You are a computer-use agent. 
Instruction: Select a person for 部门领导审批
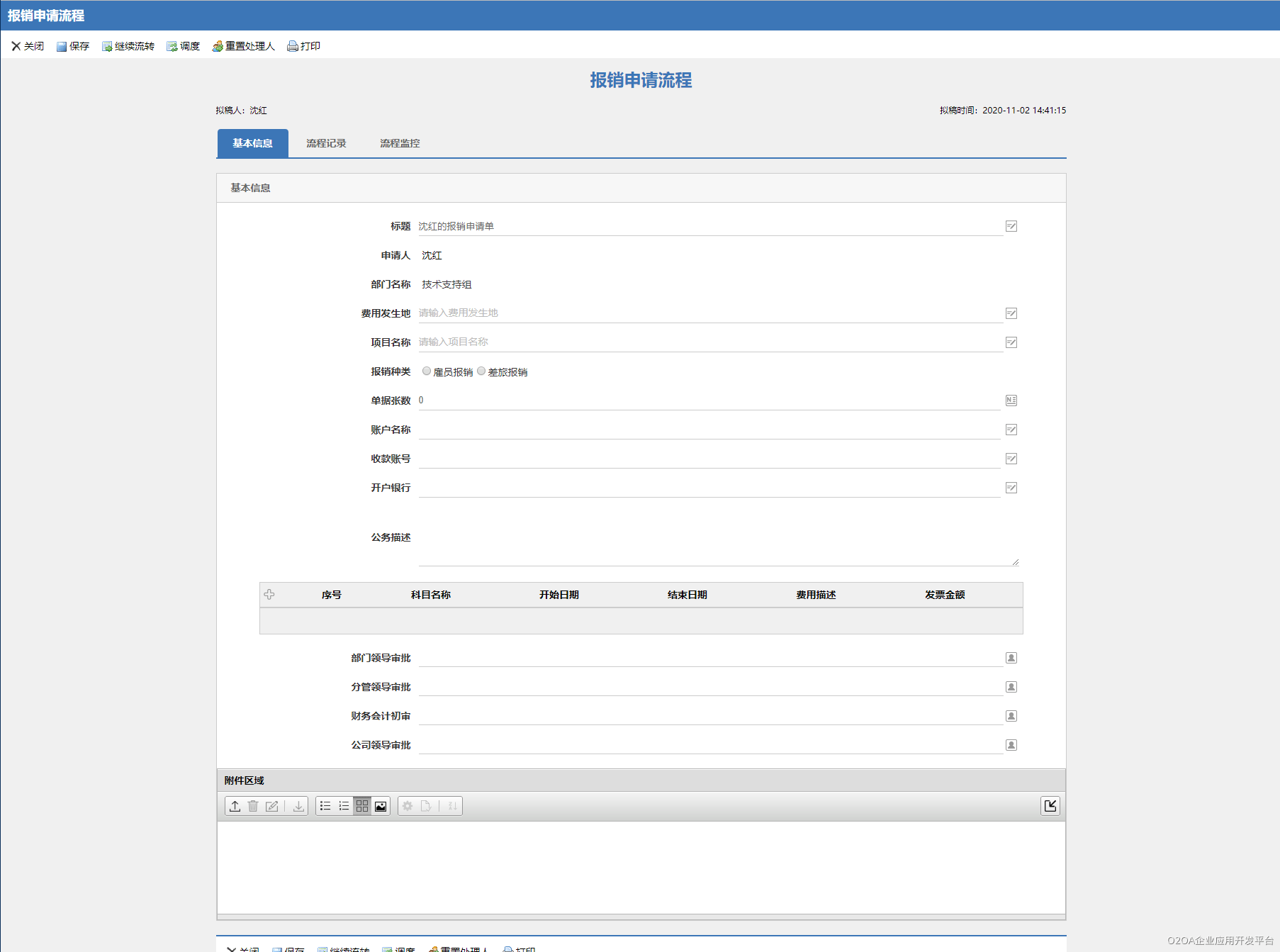click(1011, 658)
